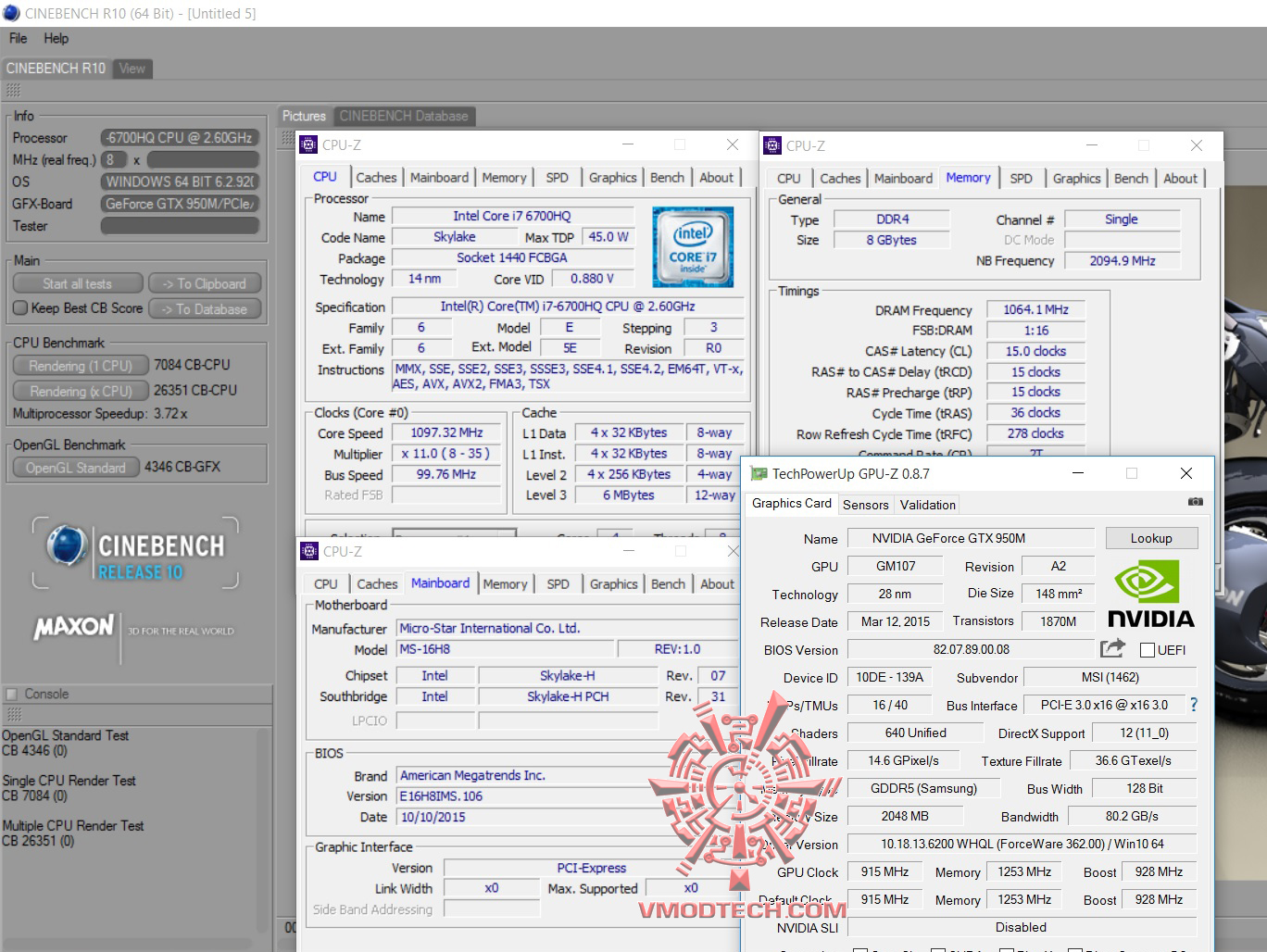
Task: Open Graphics tab in the CPU-Z CPU window
Action: 613,178
